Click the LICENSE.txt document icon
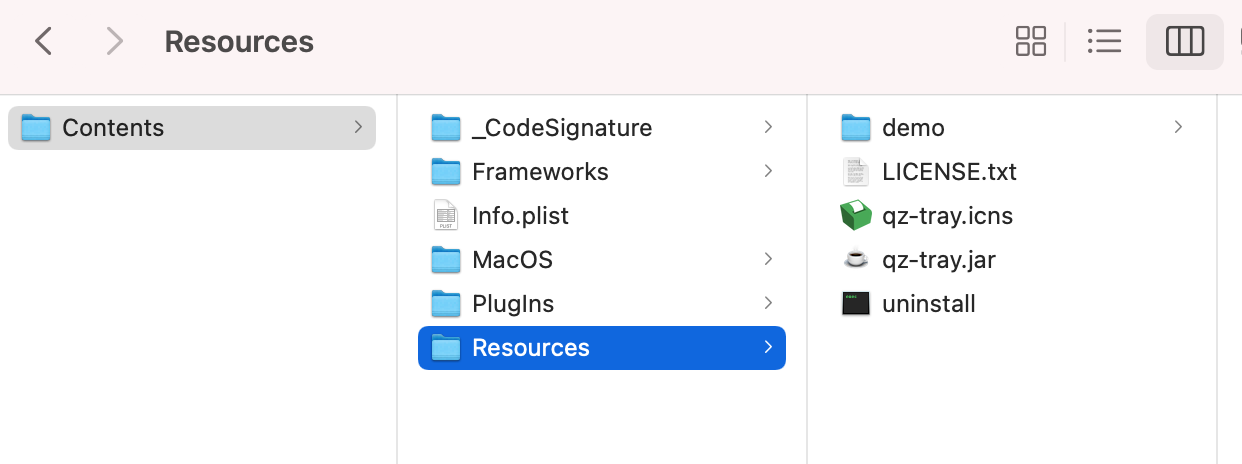Viewport: 1242px width, 464px height. pyautogui.click(x=856, y=172)
